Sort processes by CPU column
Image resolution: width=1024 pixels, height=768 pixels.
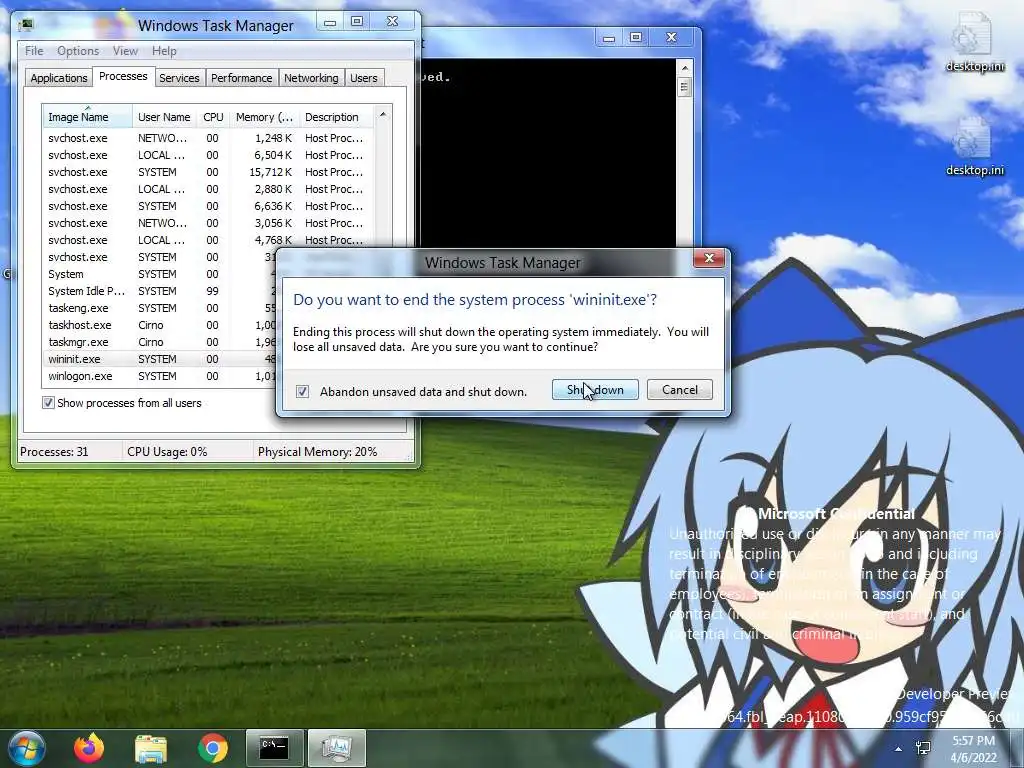(x=213, y=117)
